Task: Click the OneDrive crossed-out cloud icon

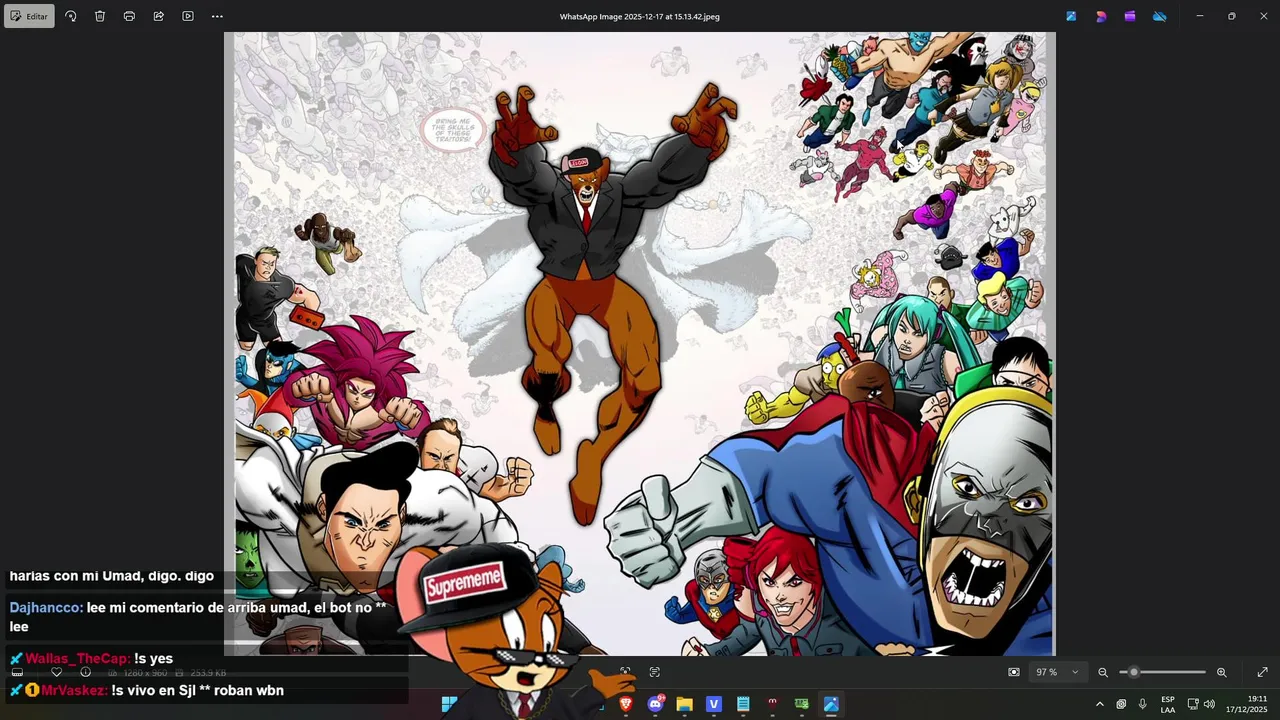Action: 1160,16
